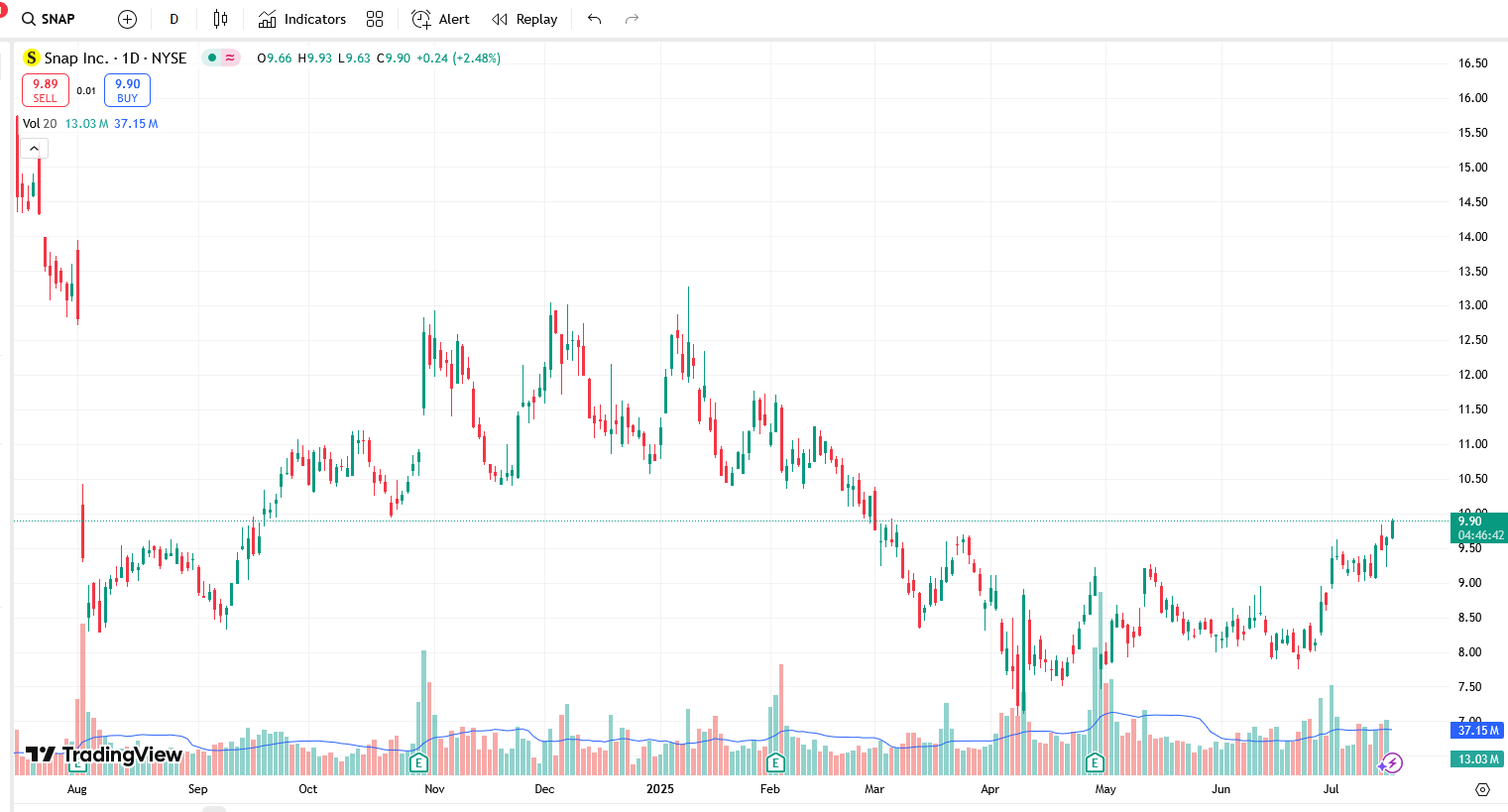The height and width of the screenshot is (812, 1508).
Task: Click the earnings E marker near May
Action: [x=1095, y=762]
